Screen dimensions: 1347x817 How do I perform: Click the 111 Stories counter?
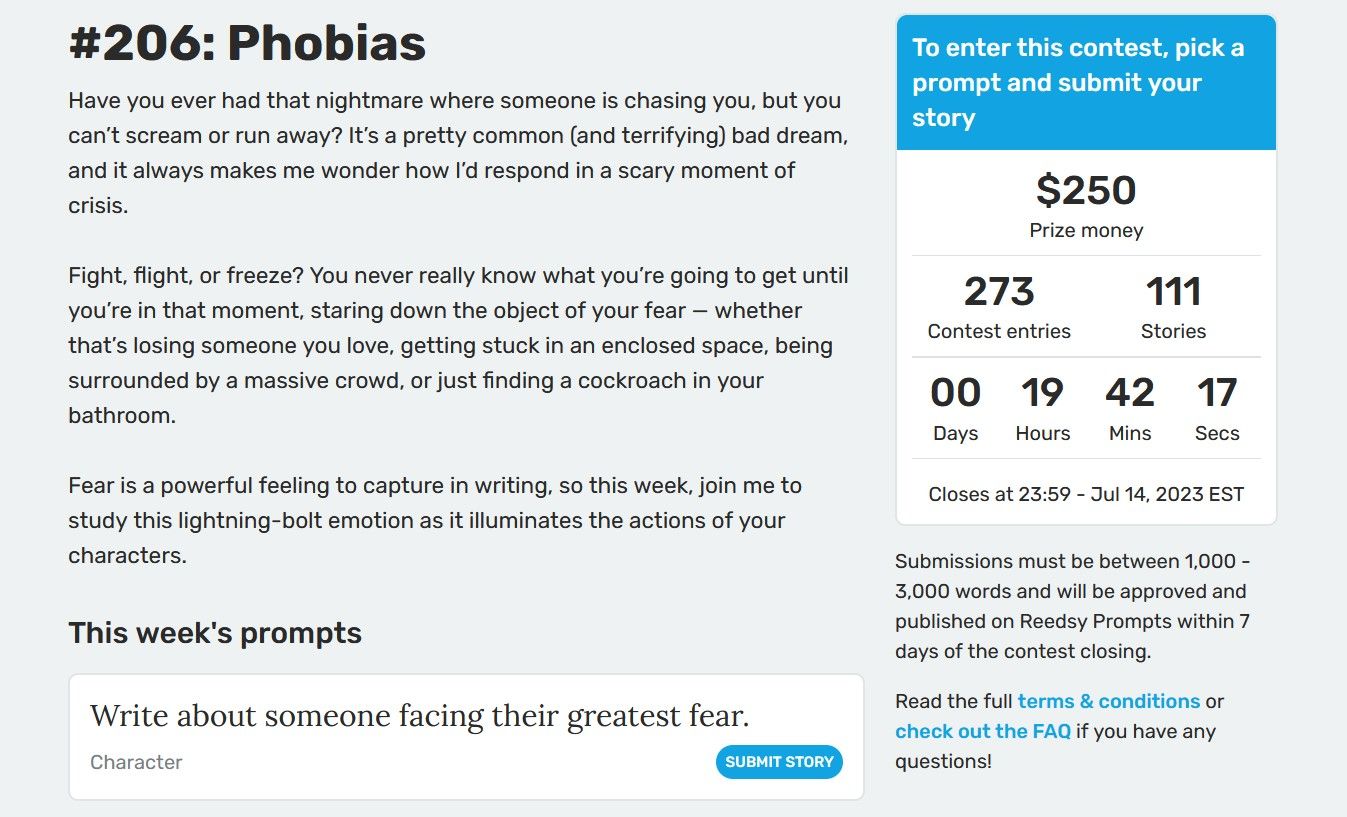pyautogui.click(x=1173, y=305)
